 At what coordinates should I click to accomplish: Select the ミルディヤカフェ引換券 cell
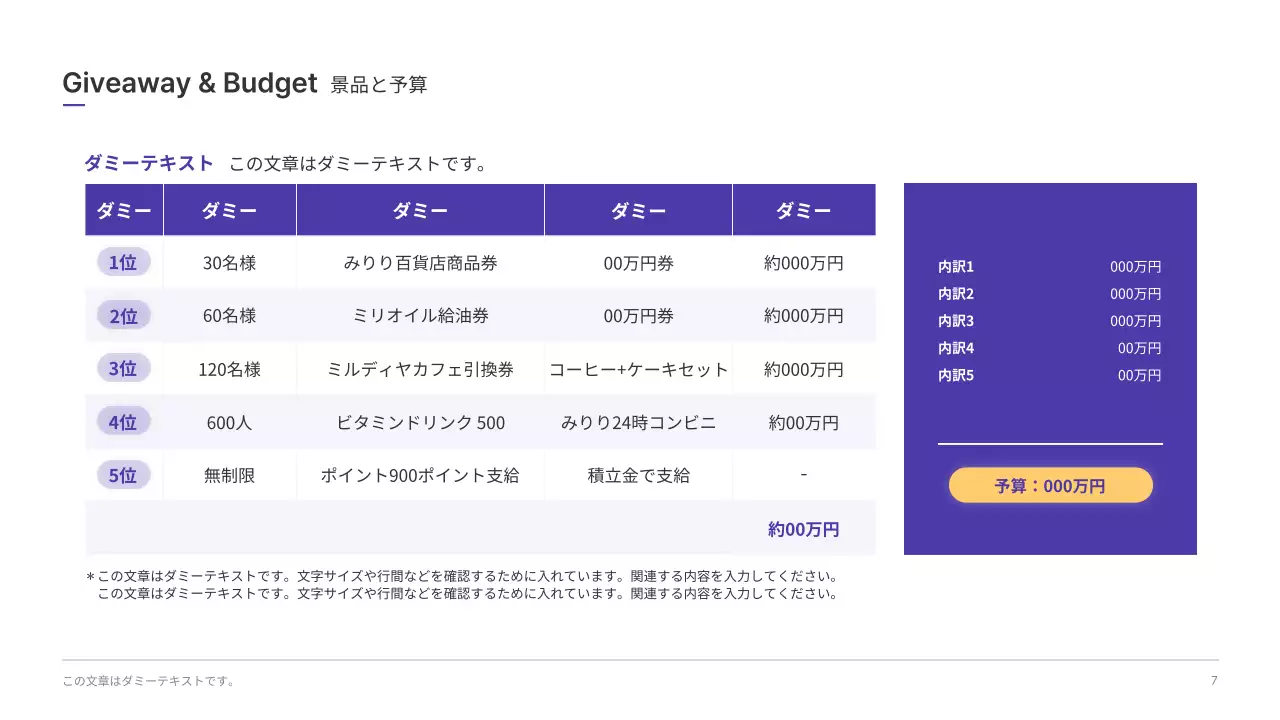point(420,369)
